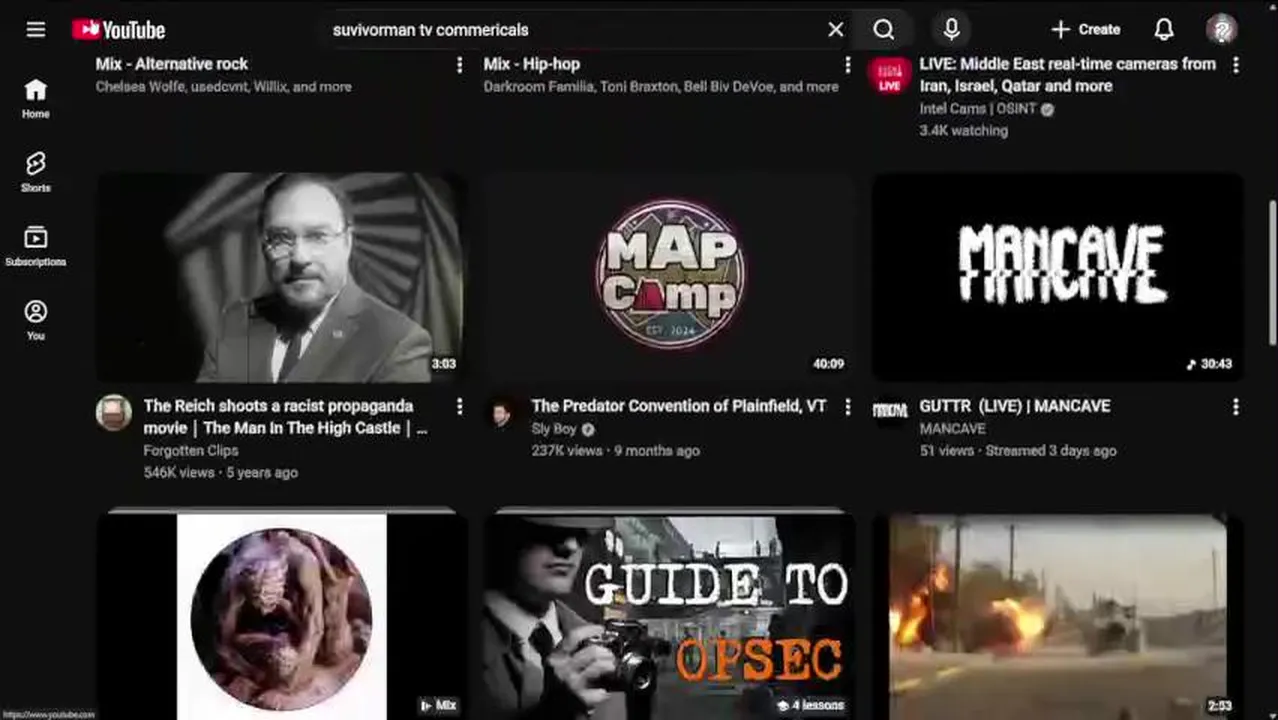Open the You sidebar item
This screenshot has width=1278, height=720.
point(36,321)
